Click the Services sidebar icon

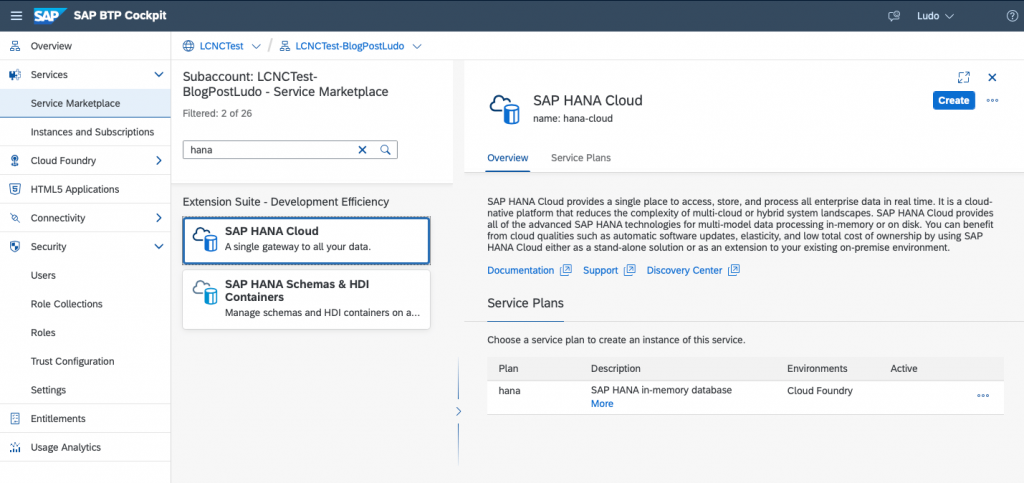14,74
